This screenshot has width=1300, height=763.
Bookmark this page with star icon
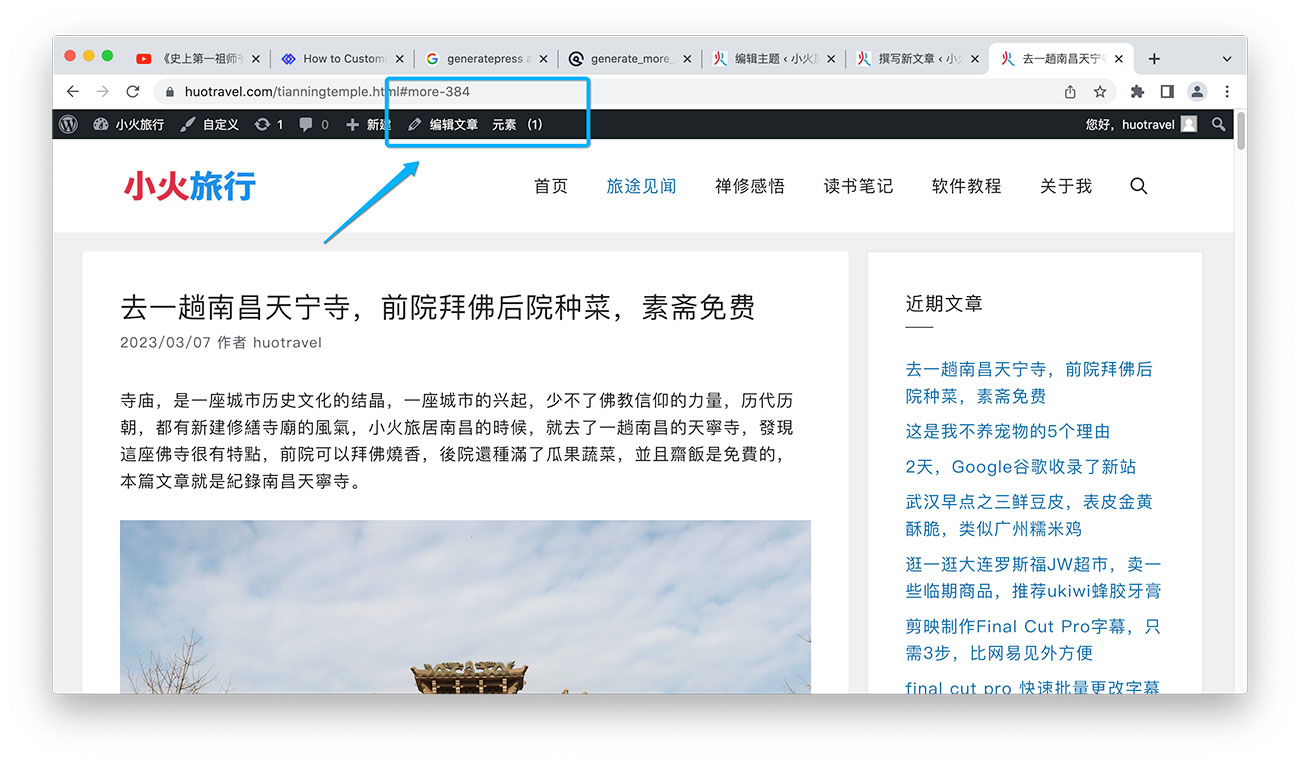coord(1100,91)
